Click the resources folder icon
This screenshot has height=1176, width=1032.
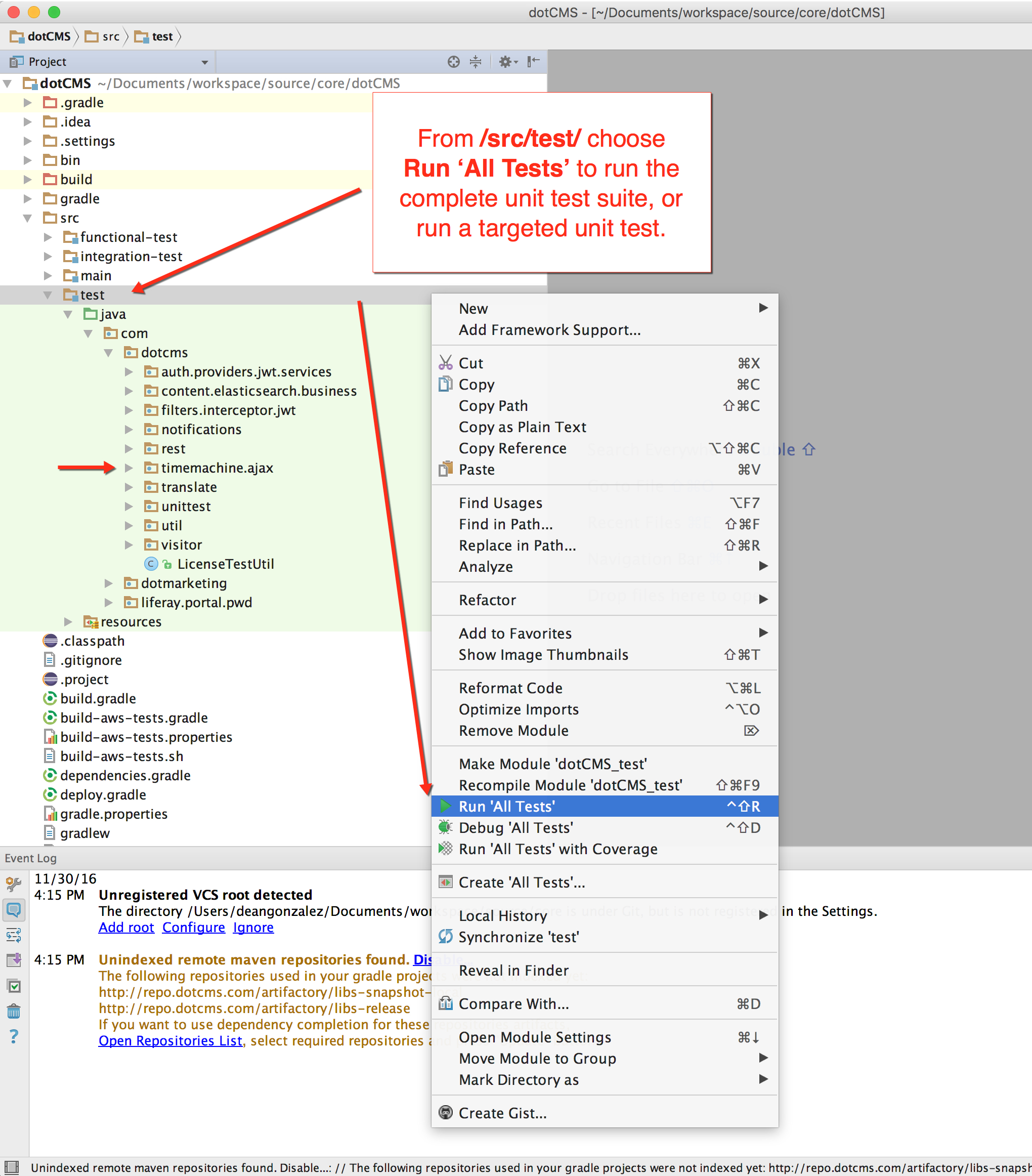(x=91, y=621)
